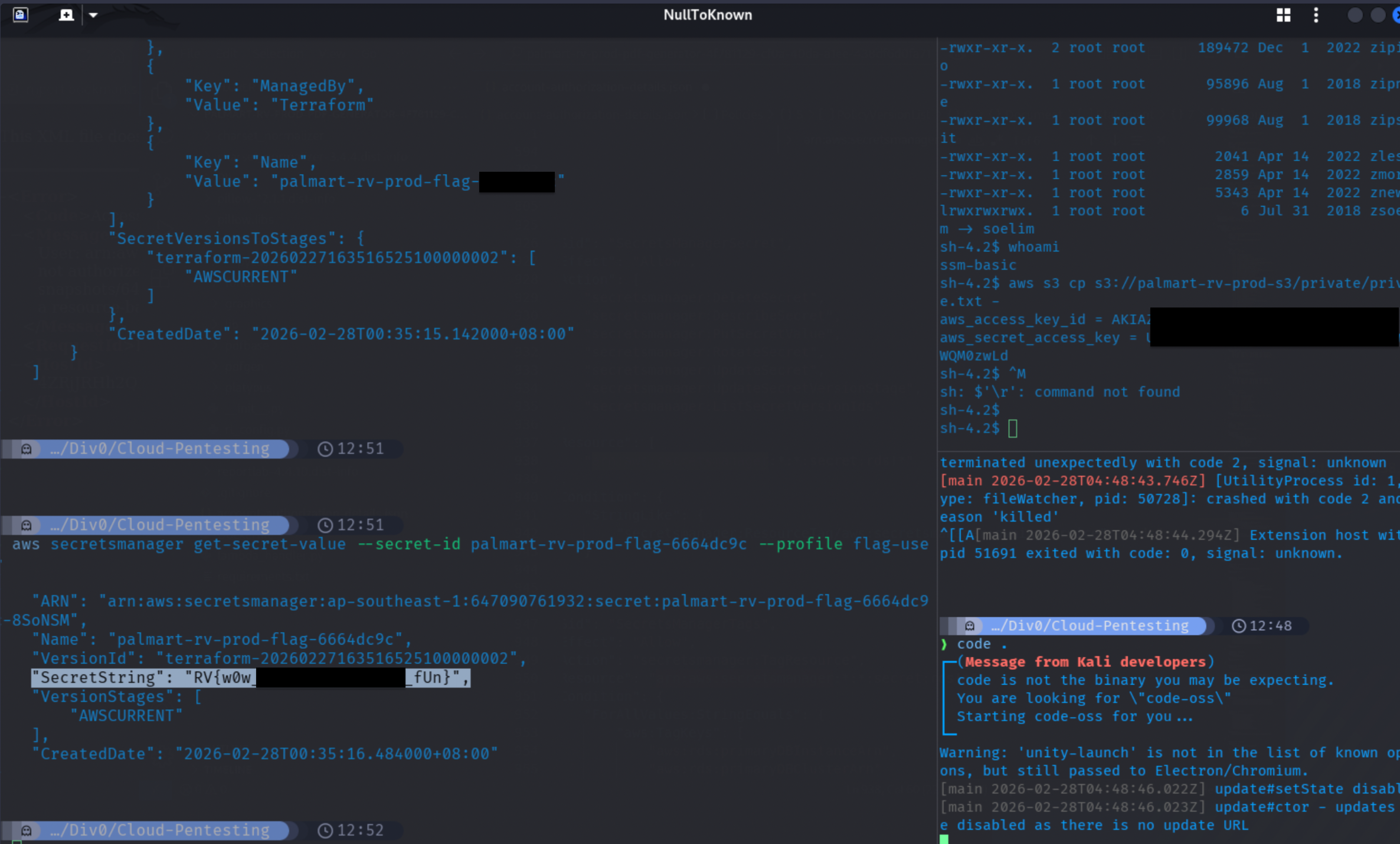The height and width of the screenshot is (844, 1400).
Task: Open the three-dot kebab menu
Action: click(x=1316, y=15)
